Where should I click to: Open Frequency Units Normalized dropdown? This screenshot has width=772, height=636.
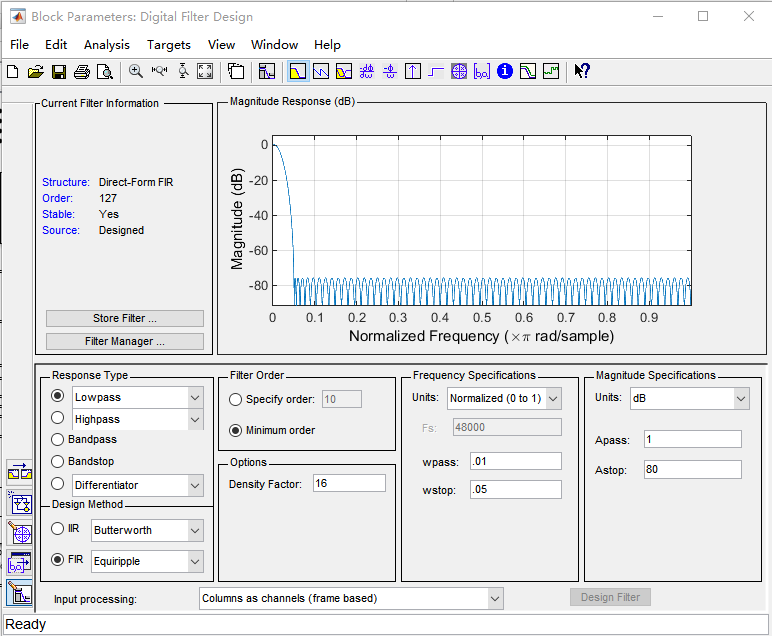[x=505, y=398]
